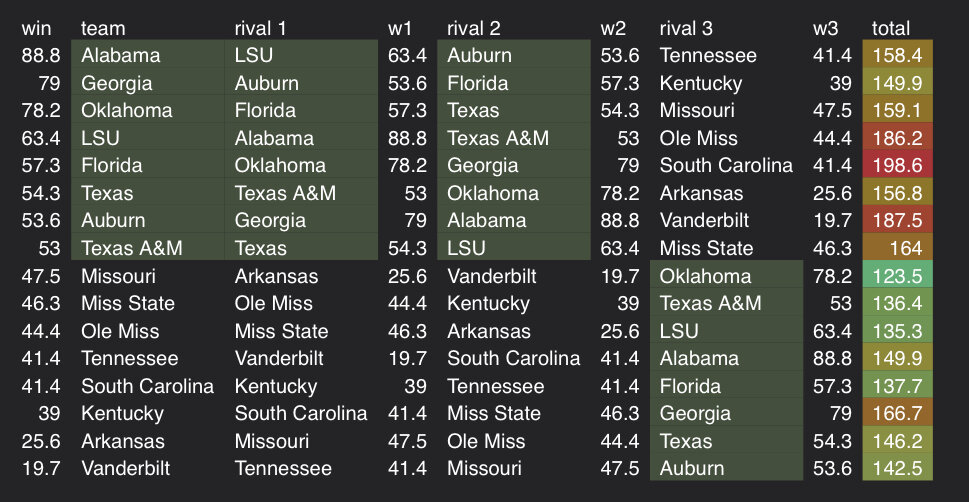
Task: Click the Alabama cell in team column
Action: (148, 55)
